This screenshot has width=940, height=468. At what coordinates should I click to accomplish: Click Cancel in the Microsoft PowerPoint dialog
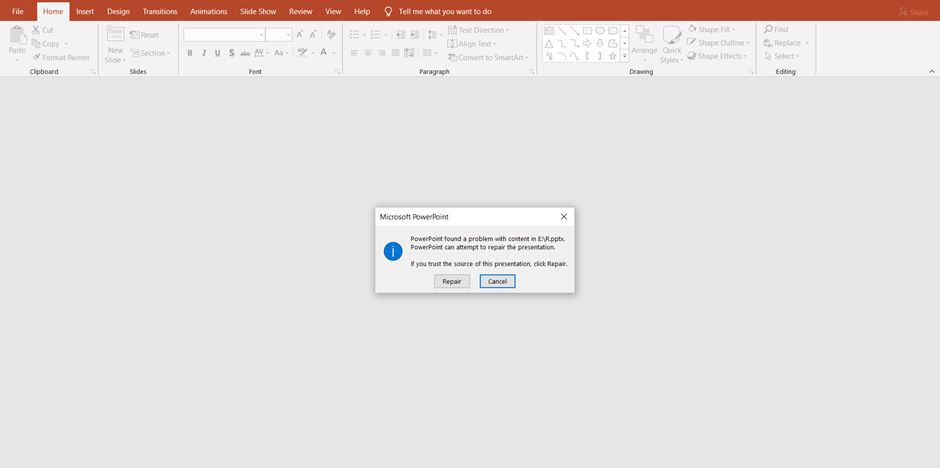[498, 281]
